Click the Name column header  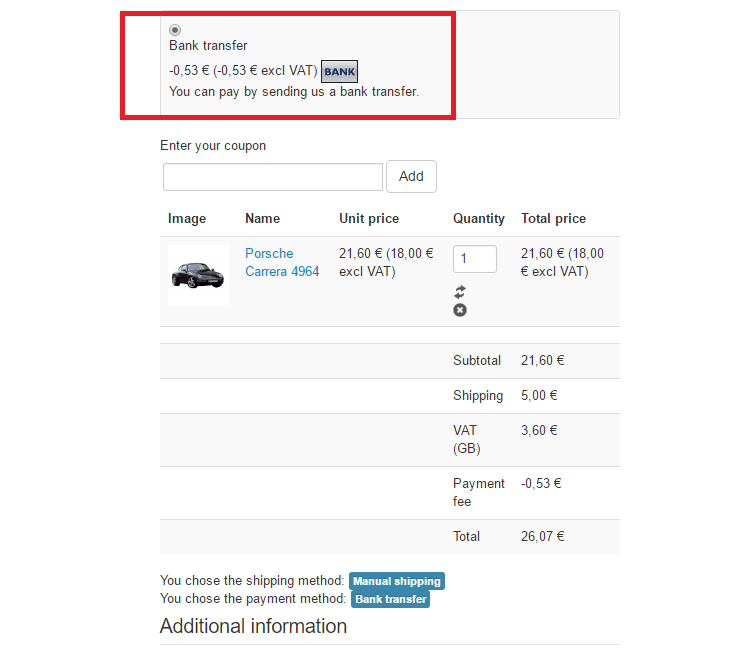click(262, 218)
